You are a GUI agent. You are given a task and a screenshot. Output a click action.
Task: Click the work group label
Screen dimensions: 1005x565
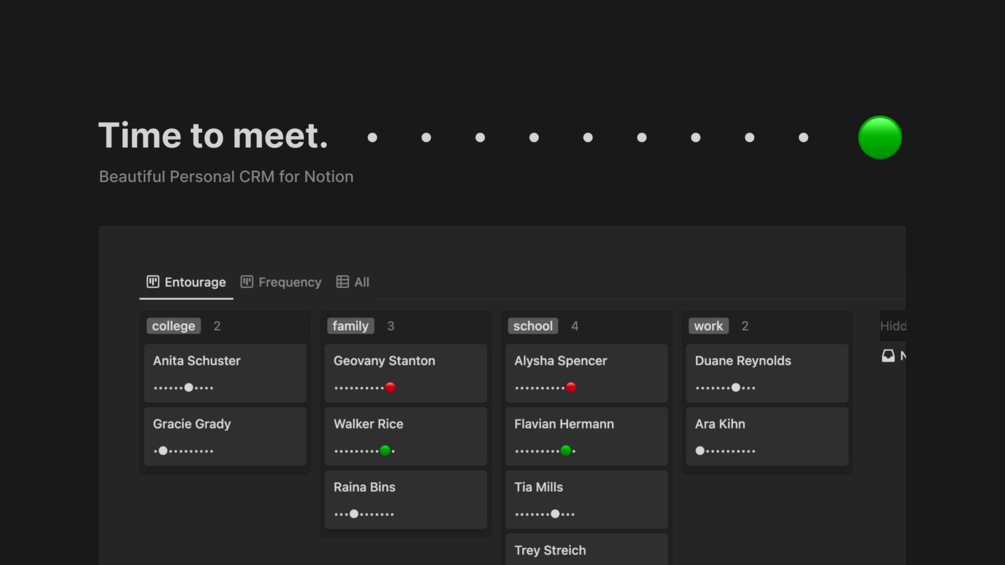click(x=708, y=326)
